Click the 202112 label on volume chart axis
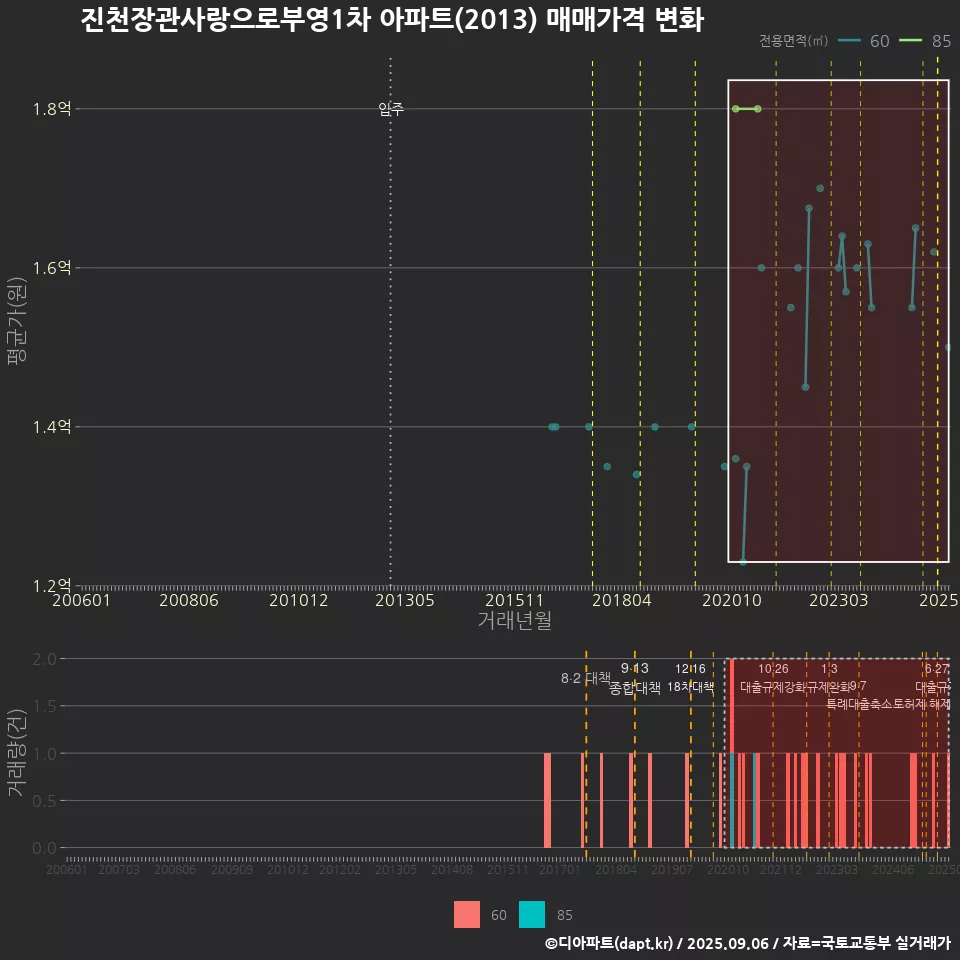This screenshot has width=960, height=960. pyautogui.click(x=781, y=869)
